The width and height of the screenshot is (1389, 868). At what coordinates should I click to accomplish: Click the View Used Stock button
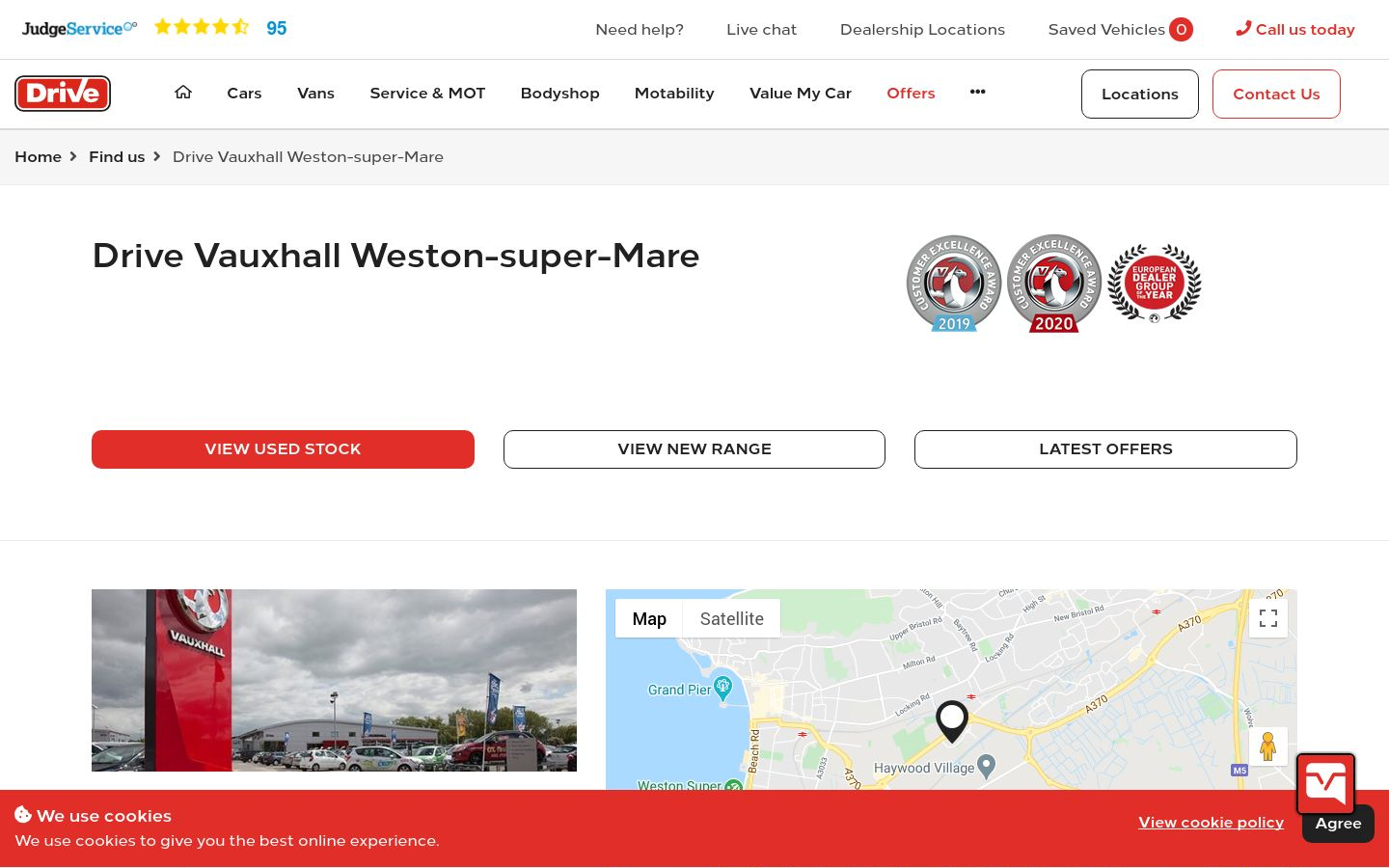click(x=283, y=449)
